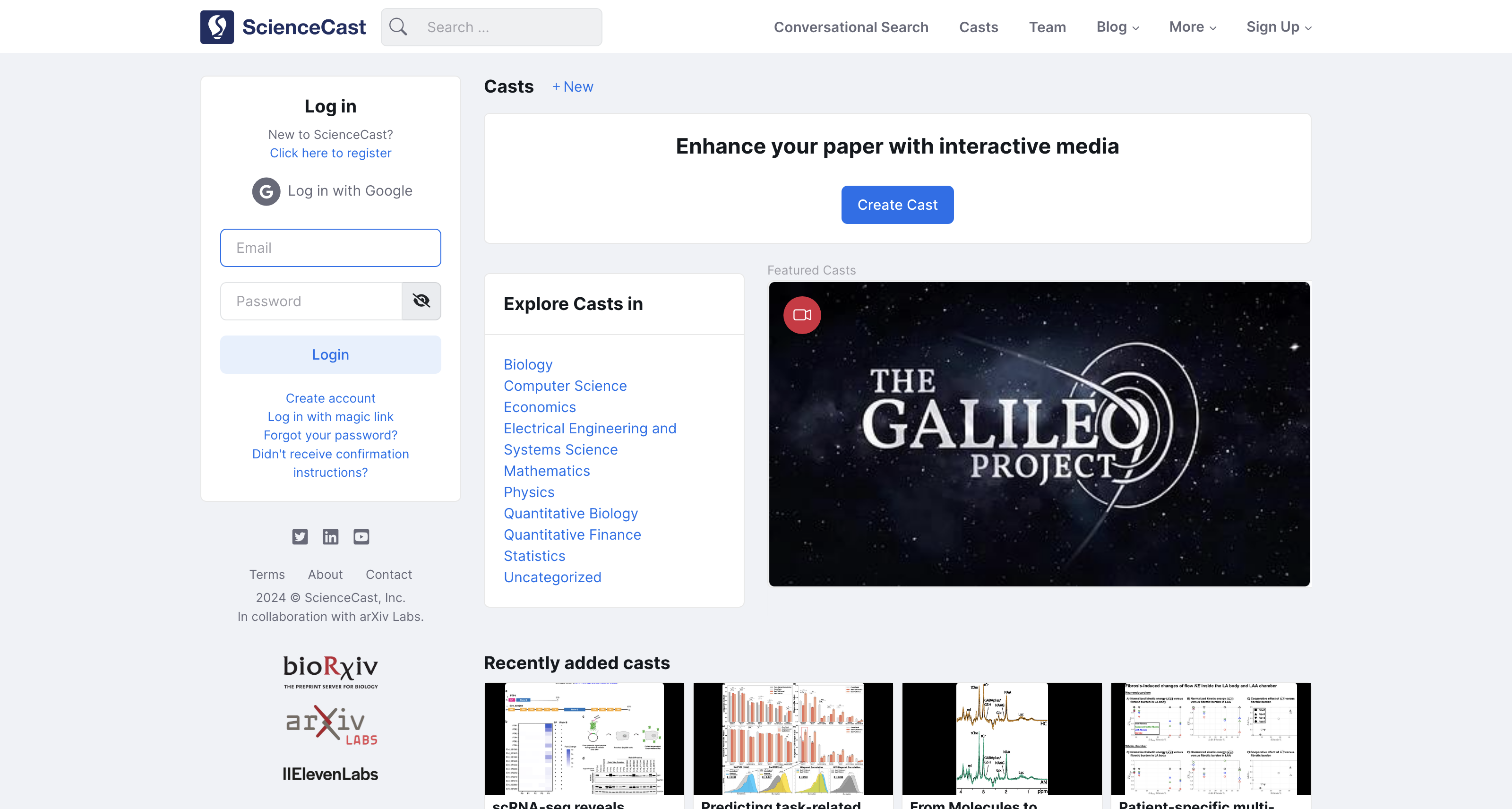Screen dimensions: 1512x809
Task: Explore Economics casts
Action: click(540, 407)
